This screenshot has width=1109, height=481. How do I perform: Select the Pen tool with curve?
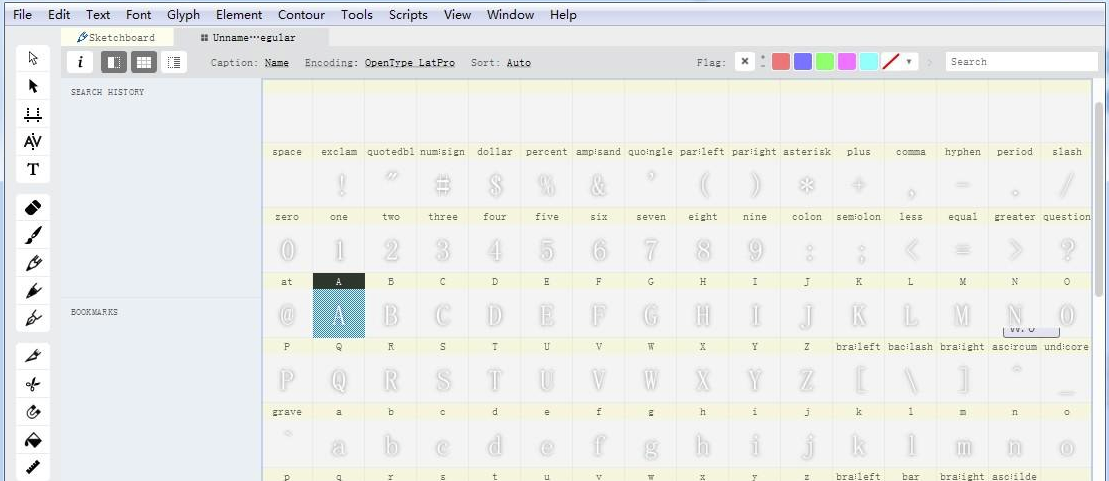point(33,318)
